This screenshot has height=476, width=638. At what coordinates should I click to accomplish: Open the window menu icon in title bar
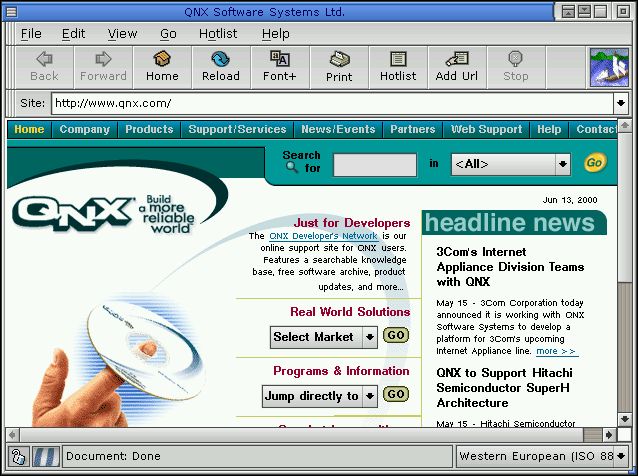pos(11,11)
